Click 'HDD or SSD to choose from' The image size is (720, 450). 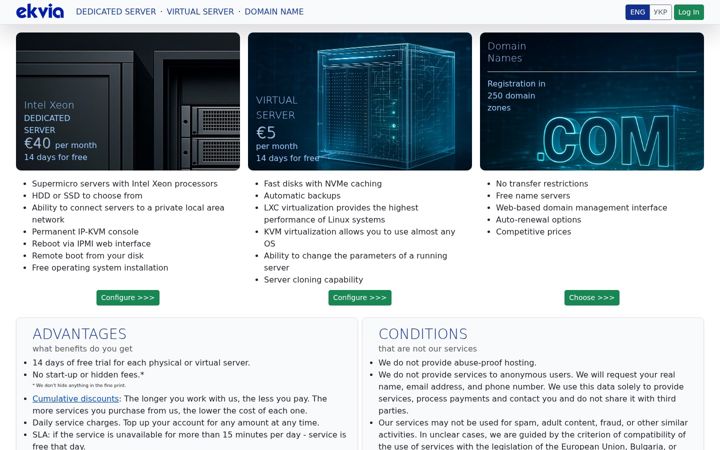87,196
